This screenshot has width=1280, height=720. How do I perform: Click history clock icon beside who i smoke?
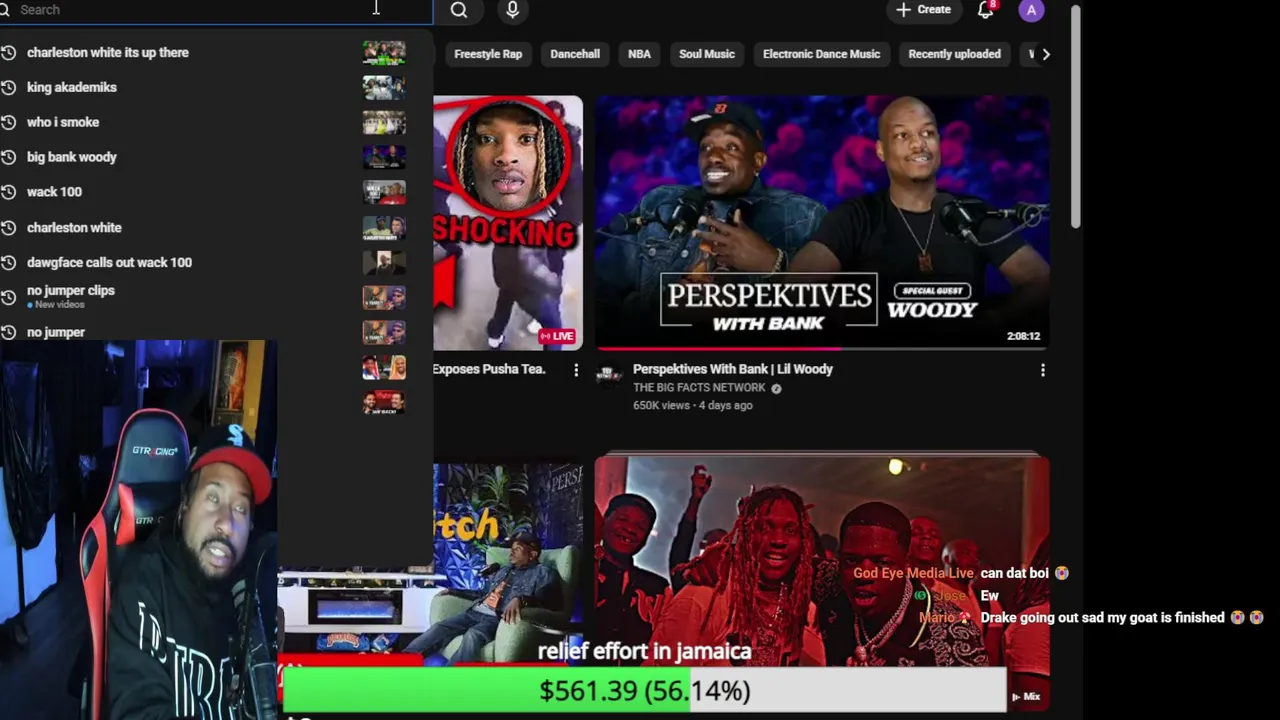8,122
